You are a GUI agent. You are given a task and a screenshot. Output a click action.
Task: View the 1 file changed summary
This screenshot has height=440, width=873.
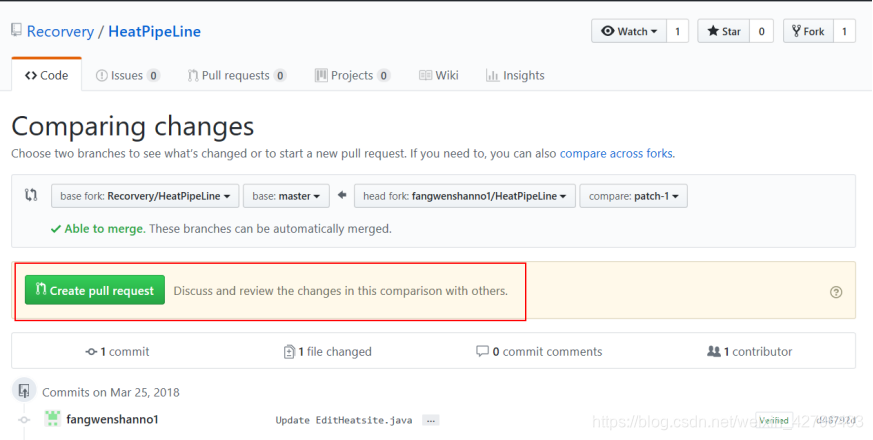pos(327,351)
